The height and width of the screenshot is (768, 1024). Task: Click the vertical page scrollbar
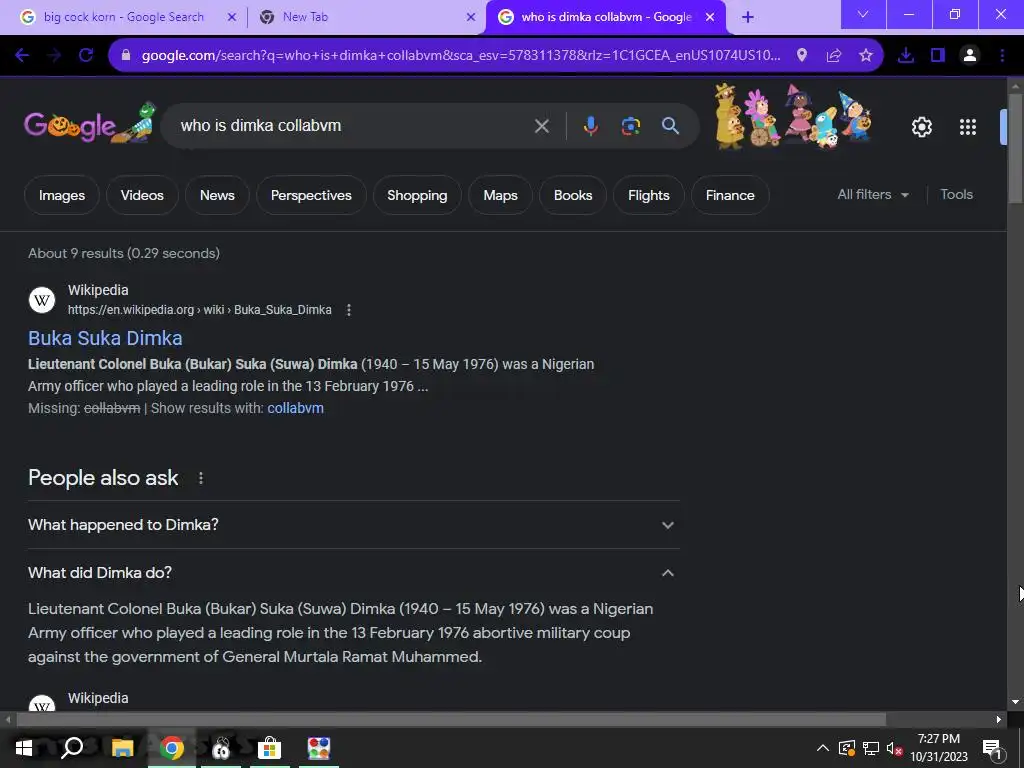pos(1015,150)
